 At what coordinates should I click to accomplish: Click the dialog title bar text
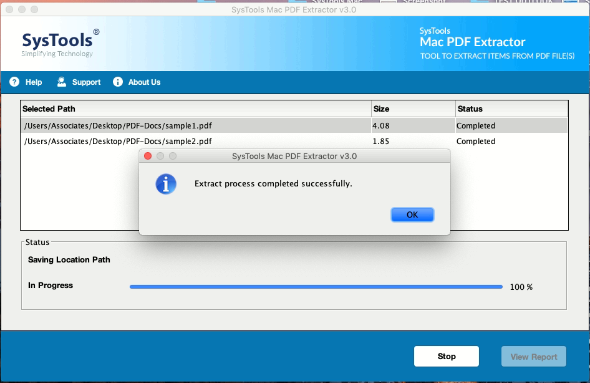coord(294,156)
